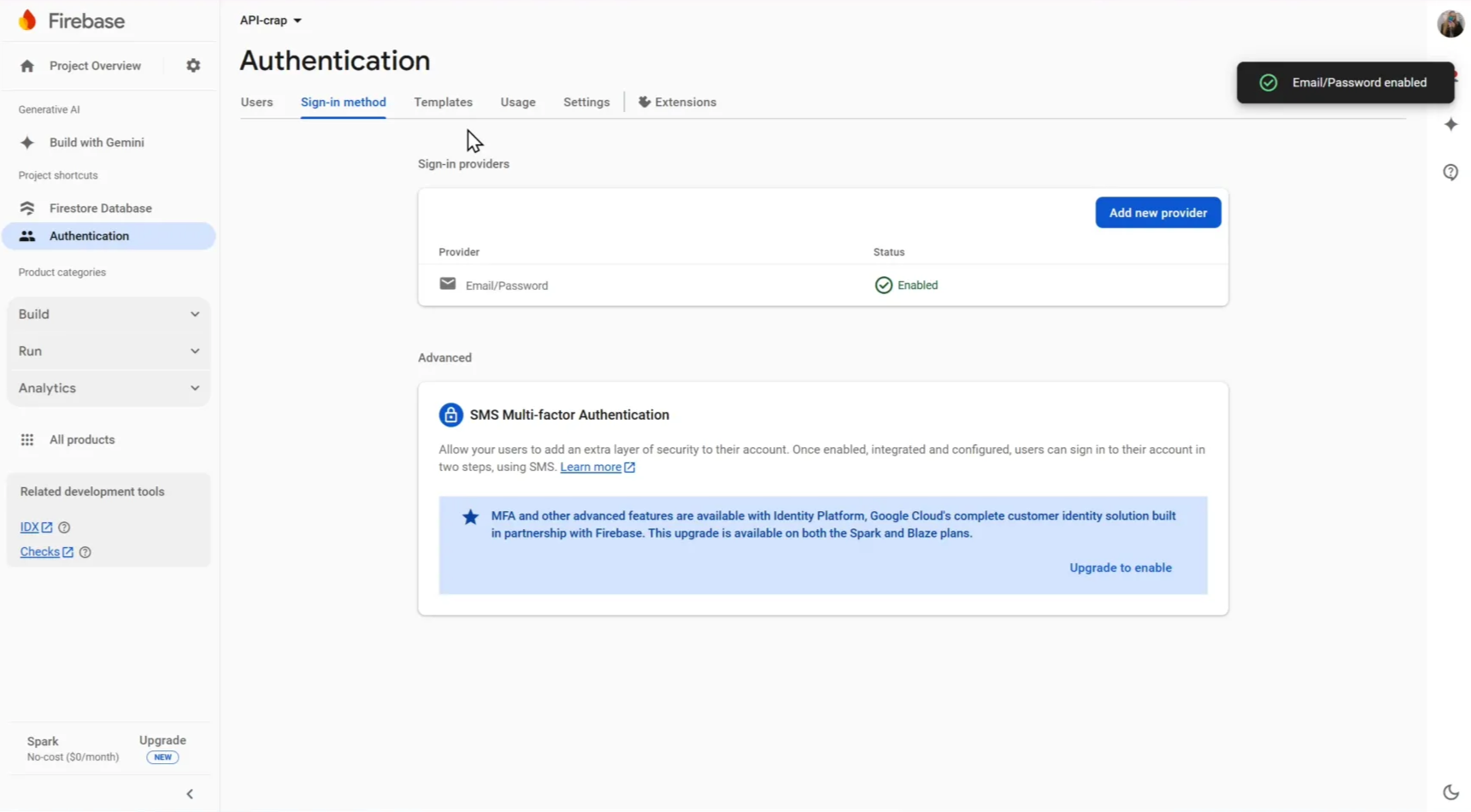Viewport: 1471px width, 812px height.
Task: Click the Enabled status text
Action: pos(917,285)
